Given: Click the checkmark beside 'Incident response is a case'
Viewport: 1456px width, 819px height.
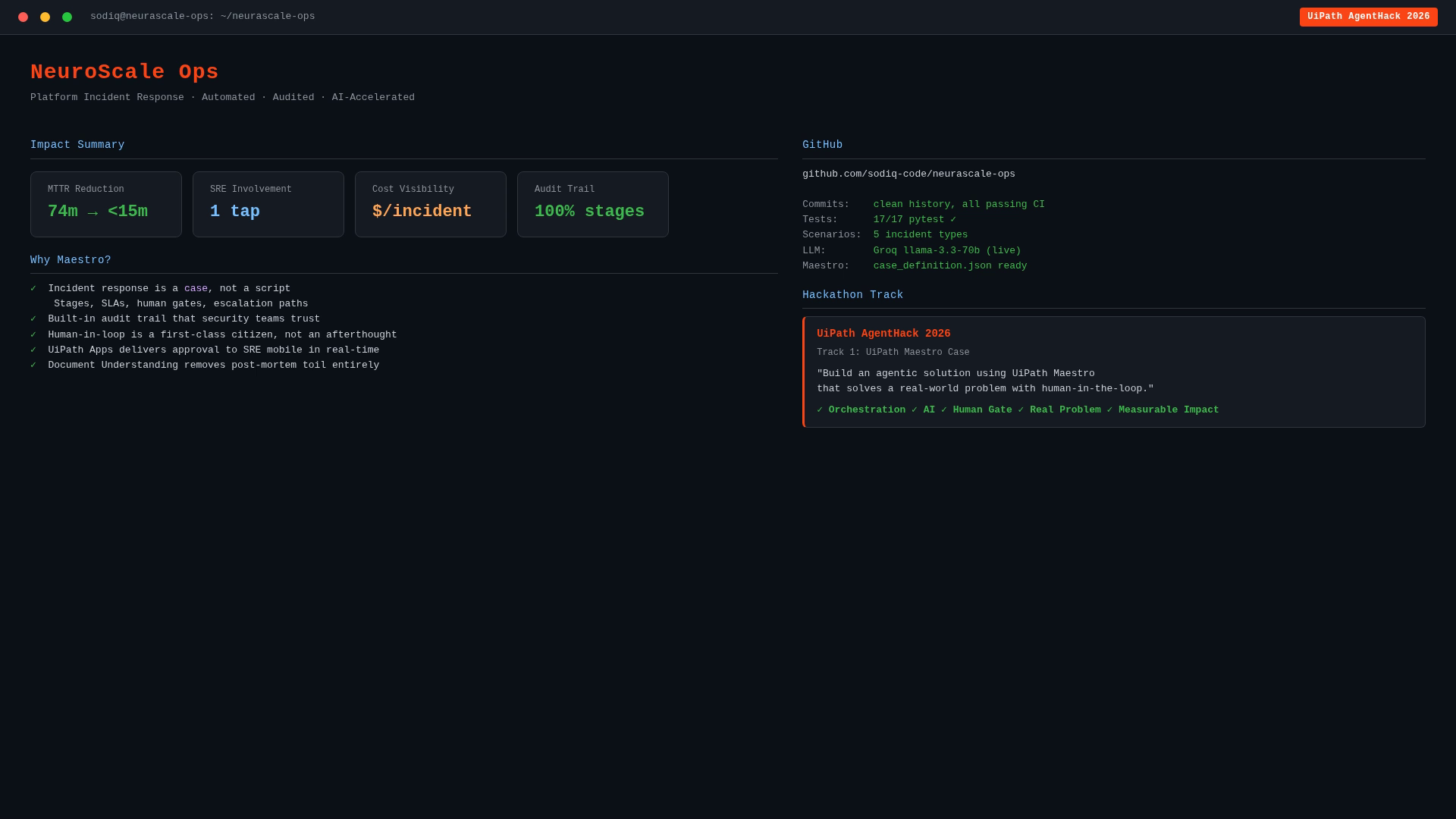Looking at the screenshot, I should [x=33, y=289].
